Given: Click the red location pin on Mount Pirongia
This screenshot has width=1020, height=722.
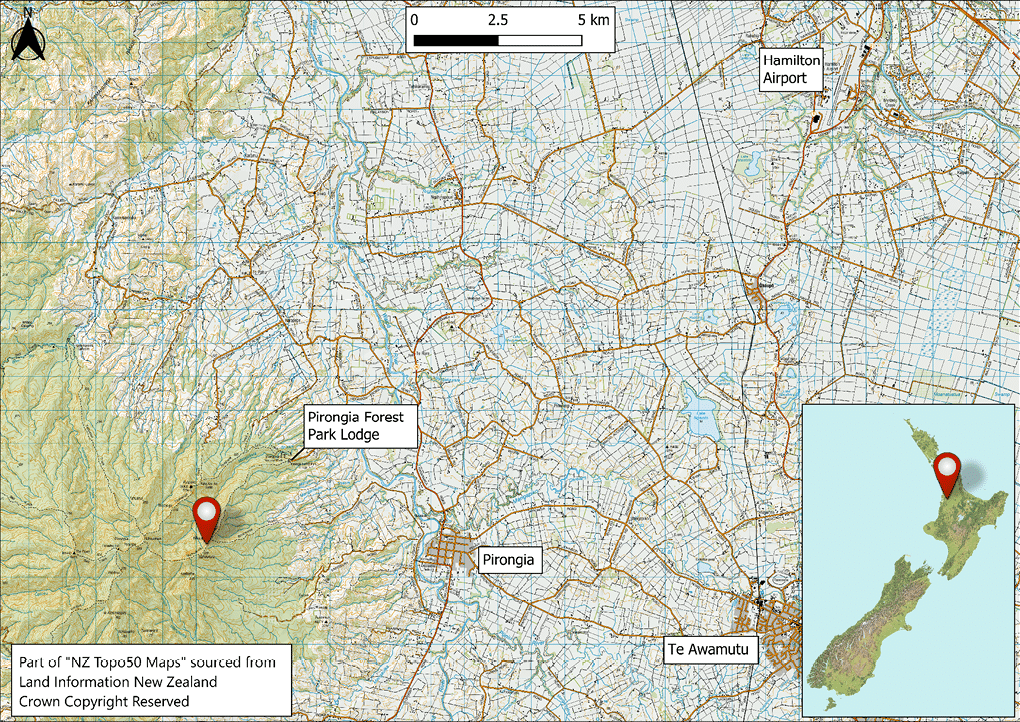Looking at the screenshot, I should [x=207, y=520].
